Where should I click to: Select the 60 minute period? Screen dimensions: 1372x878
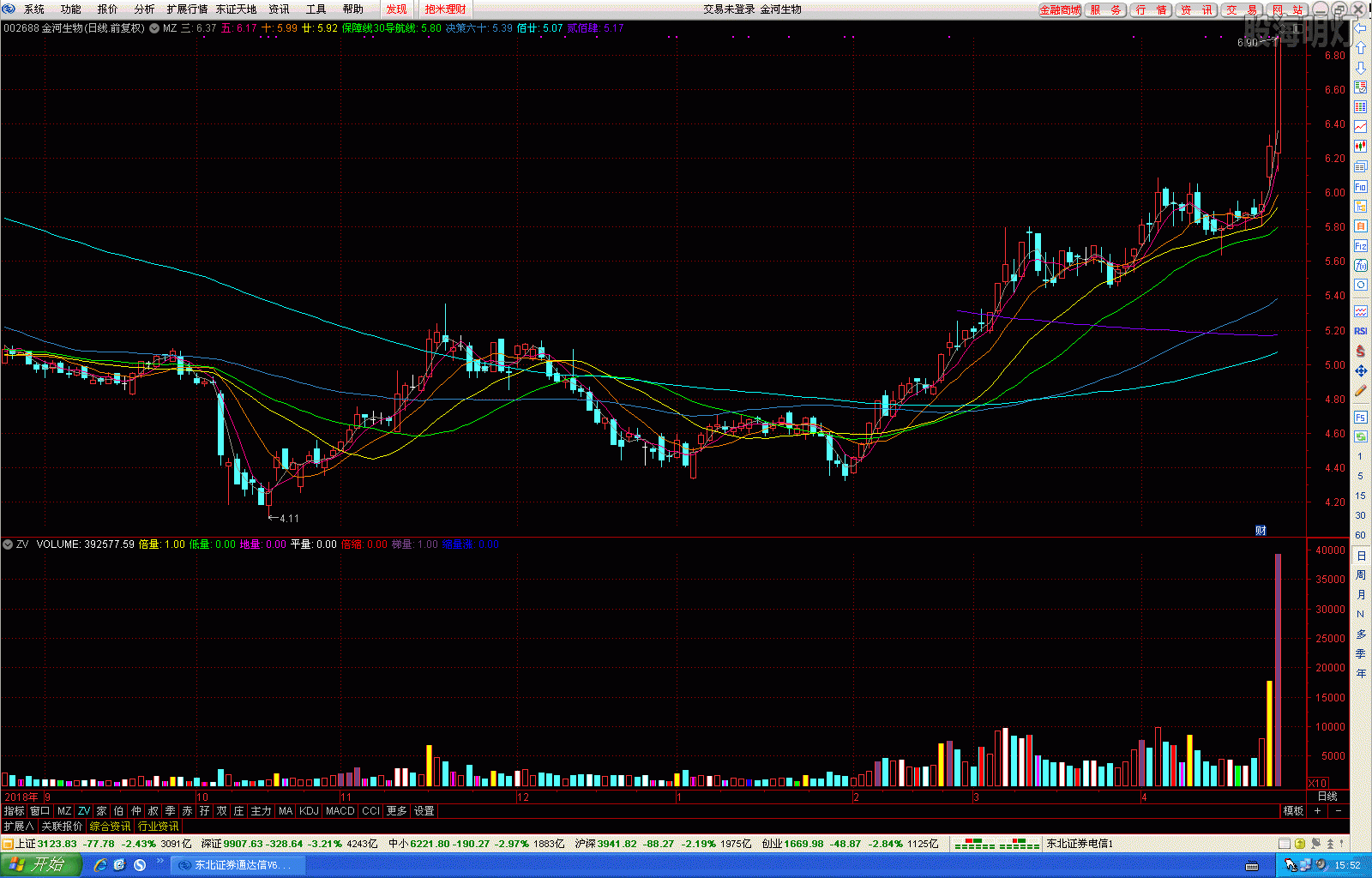(1360, 535)
